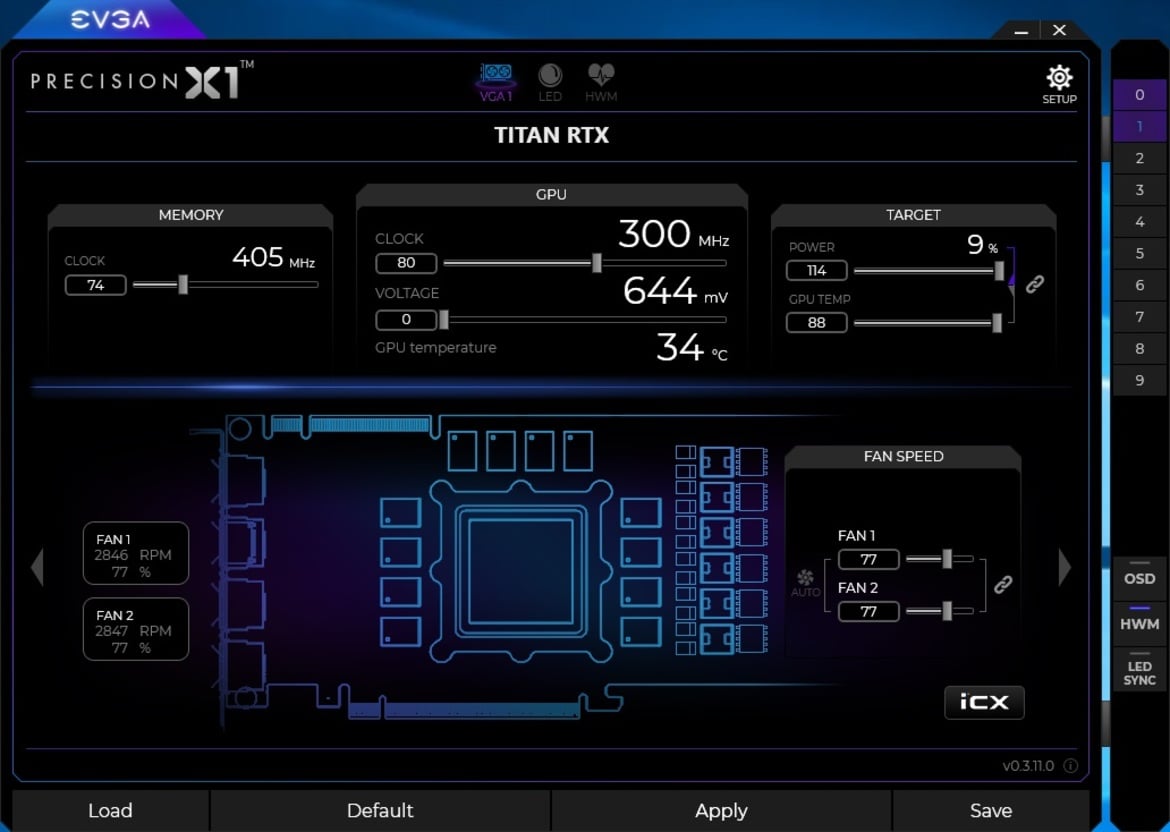Viewport: 1170px width, 832px height.
Task: Click the version label v0.3.11.0
Action: (1028, 766)
